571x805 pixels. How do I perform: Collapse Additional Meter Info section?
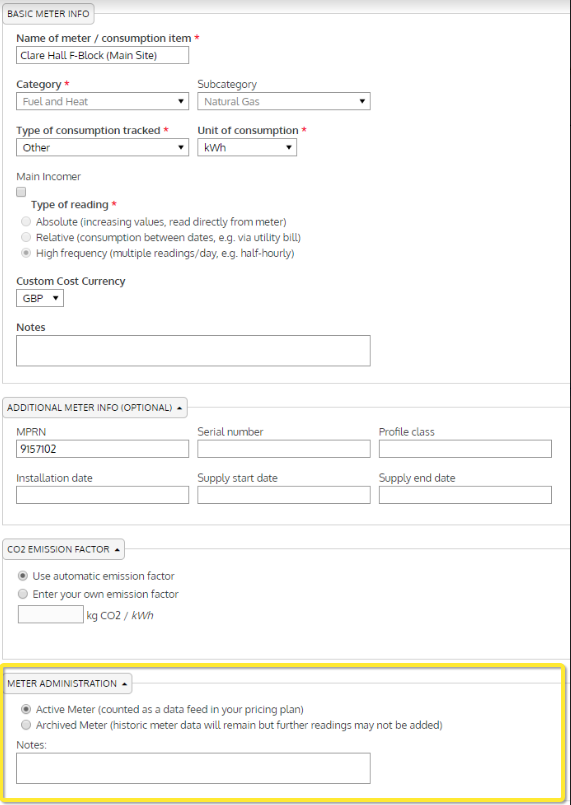pyautogui.click(x=95, y=408)
